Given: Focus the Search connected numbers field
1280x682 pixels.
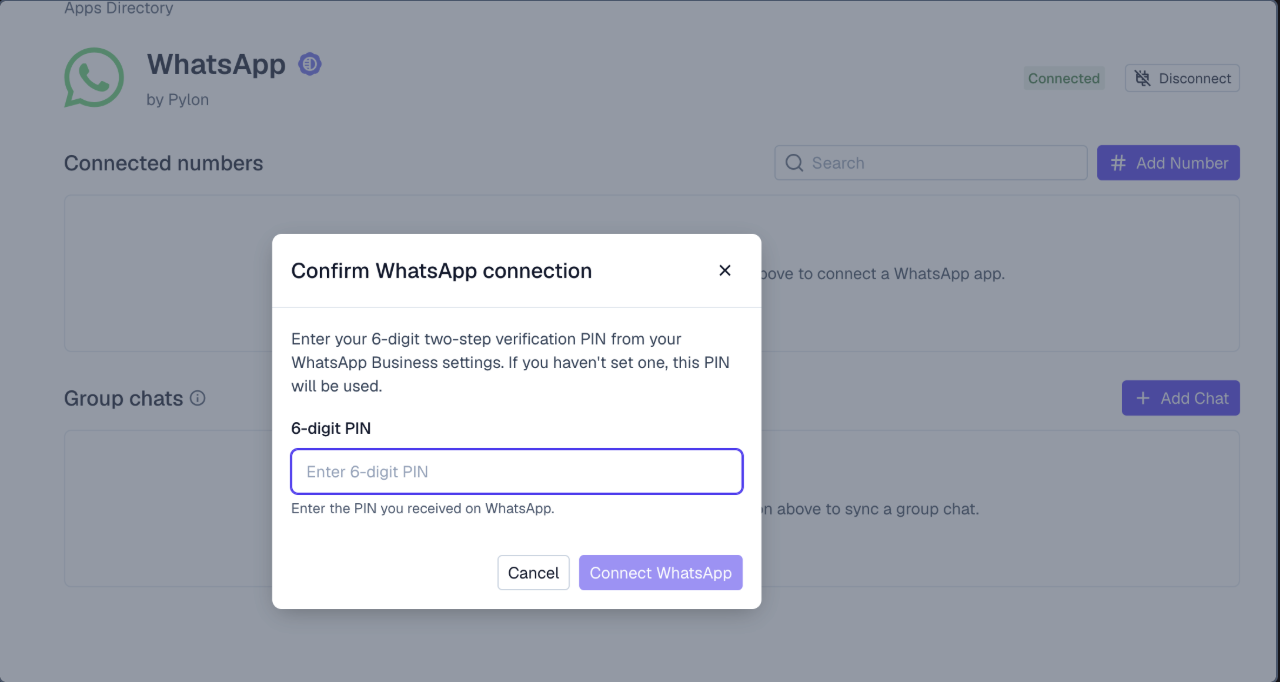Looking at the screenshot, I should tap(940, 163).
